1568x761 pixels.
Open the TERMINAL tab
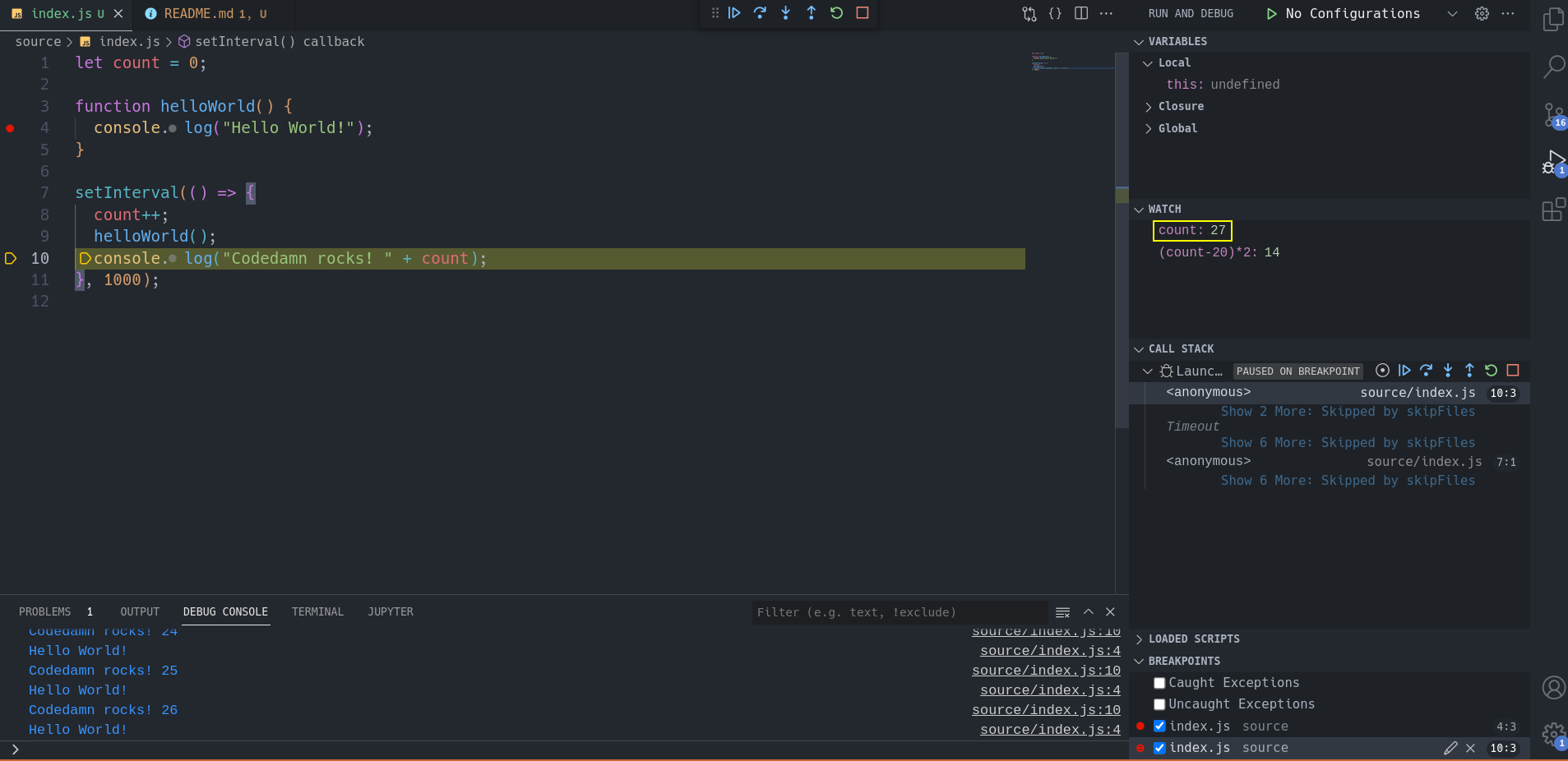pos(317,611)
